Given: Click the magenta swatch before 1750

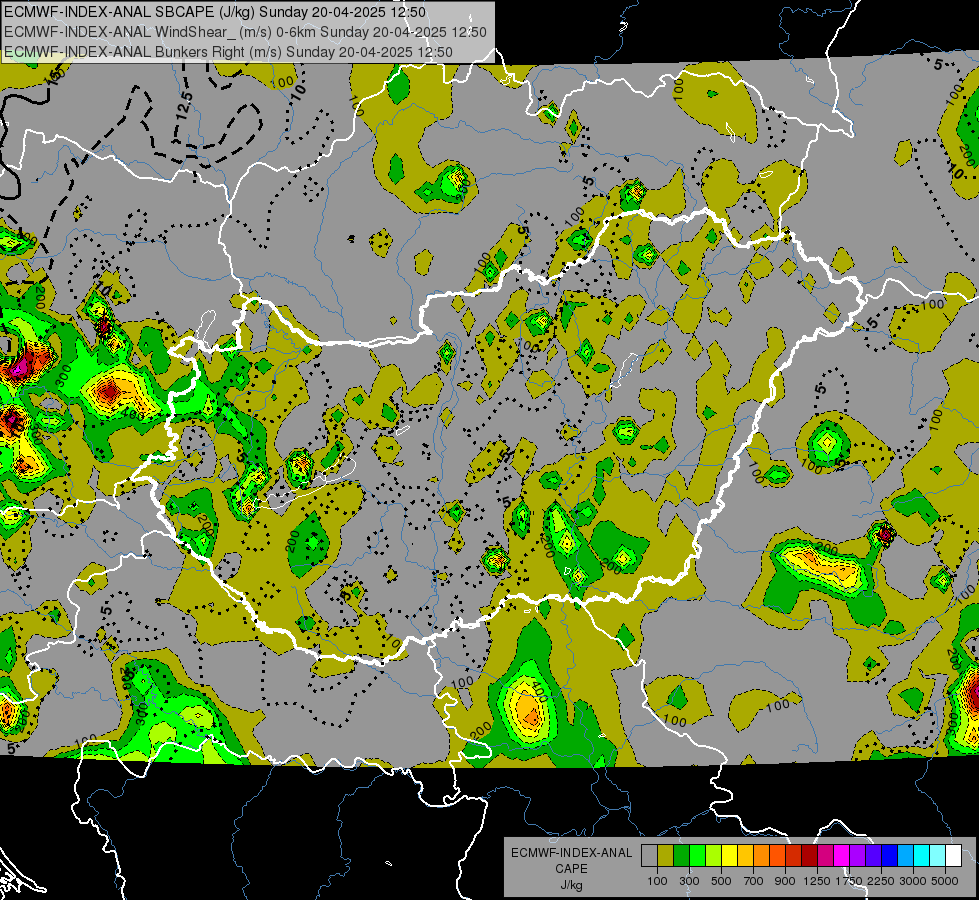Looking at the screenshot, I should [x=842, y=855].
